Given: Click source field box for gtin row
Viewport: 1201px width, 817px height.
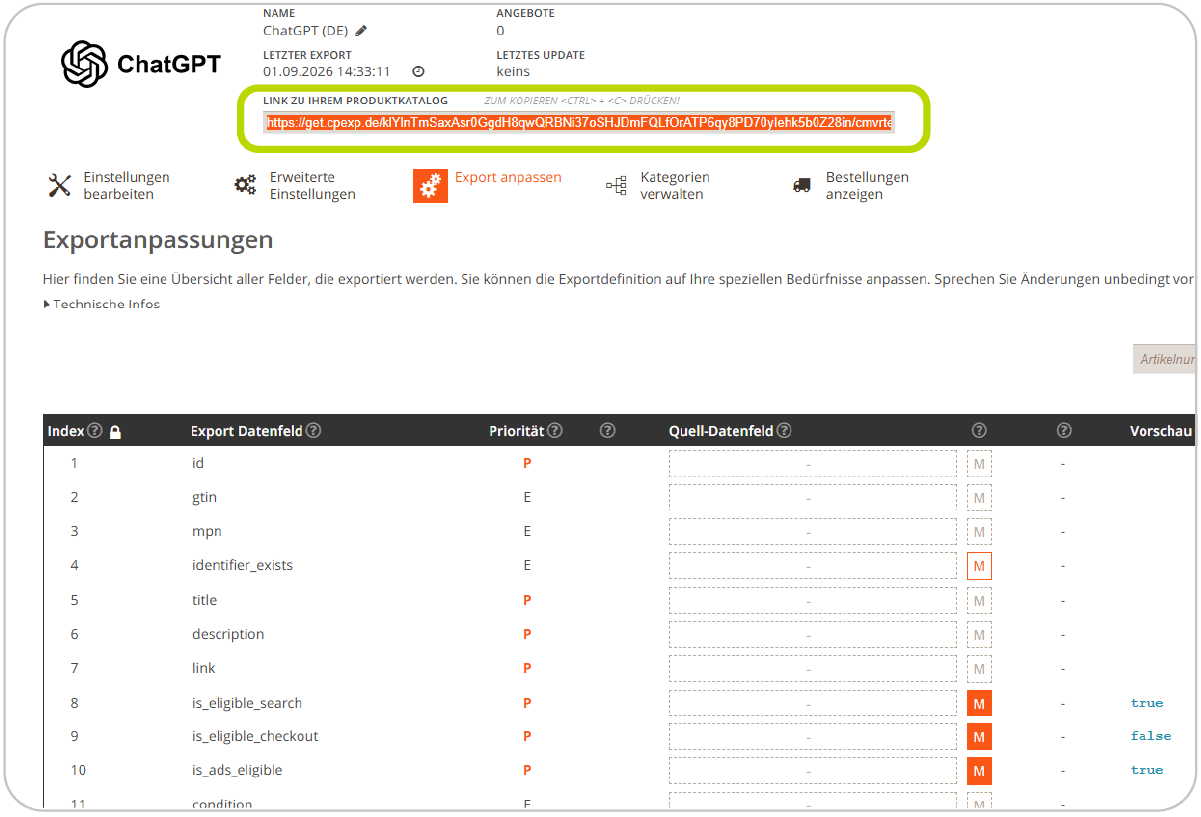Looking at the screenshot, I should point(813,498).
